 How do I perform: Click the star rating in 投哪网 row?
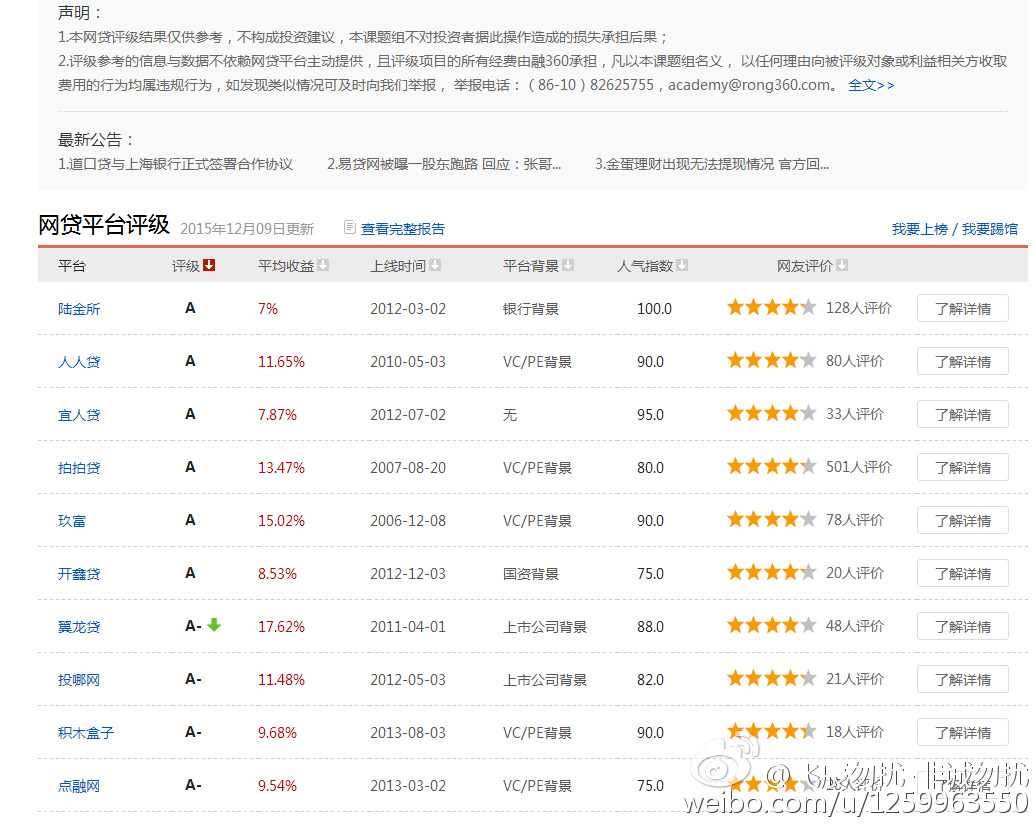point(772,678)
